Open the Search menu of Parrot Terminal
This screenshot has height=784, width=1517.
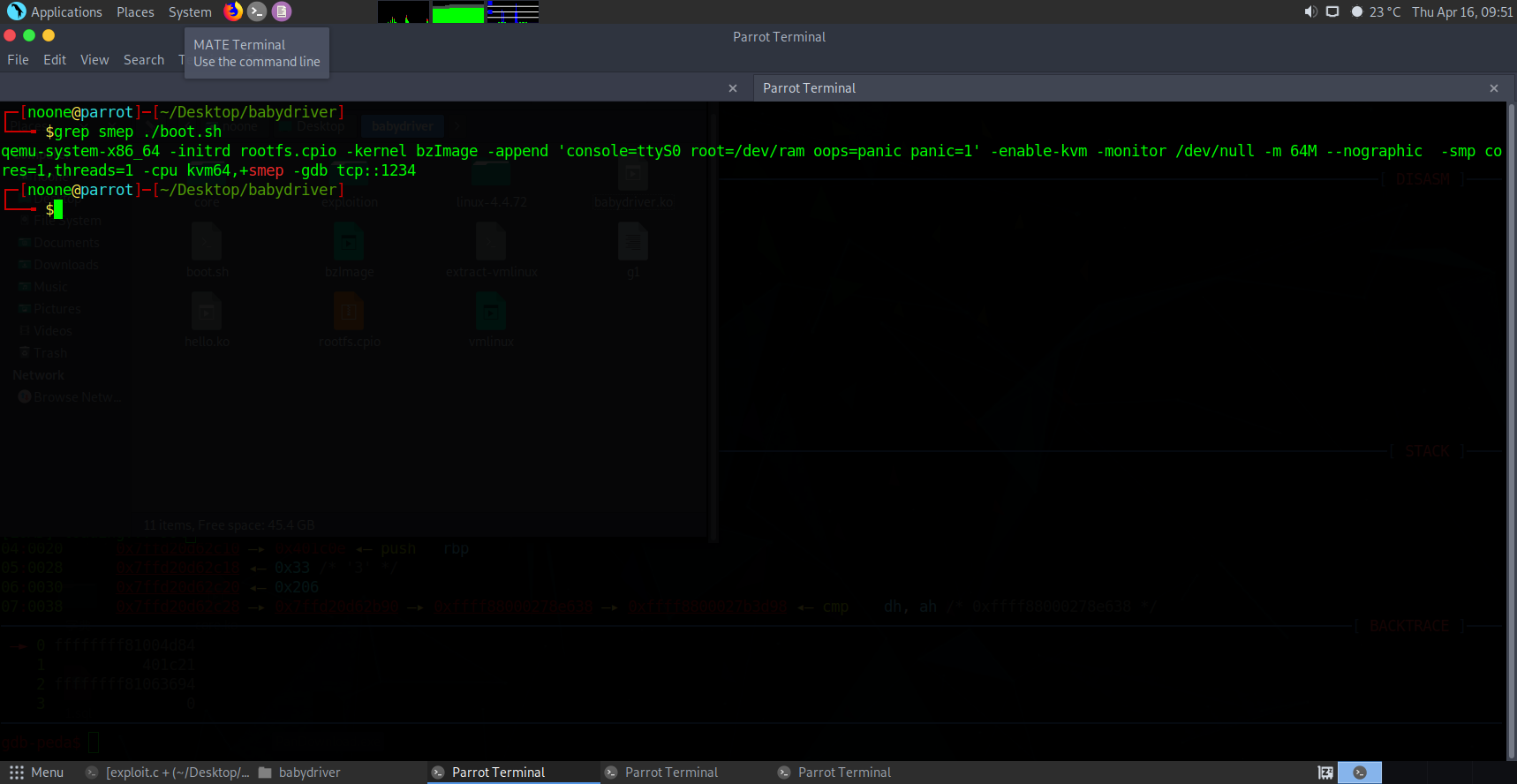tap(144, 60)
